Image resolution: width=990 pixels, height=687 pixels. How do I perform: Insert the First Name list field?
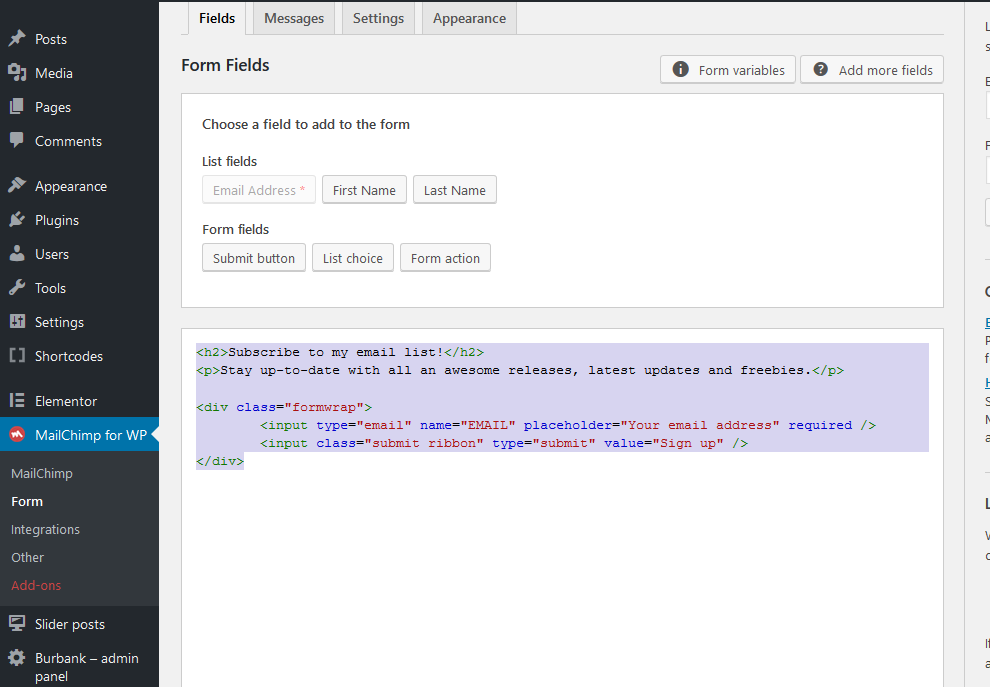(364, 189)
